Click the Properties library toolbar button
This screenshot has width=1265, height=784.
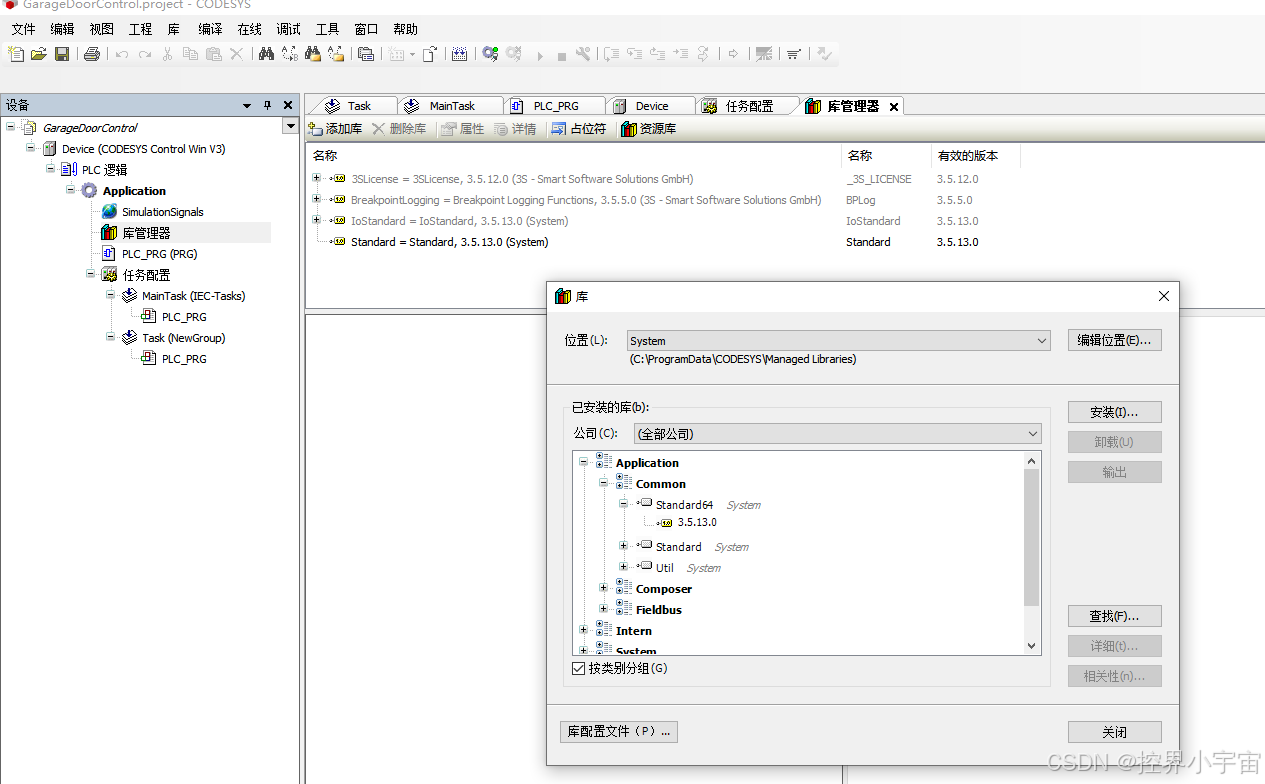(x=463, y=129)
